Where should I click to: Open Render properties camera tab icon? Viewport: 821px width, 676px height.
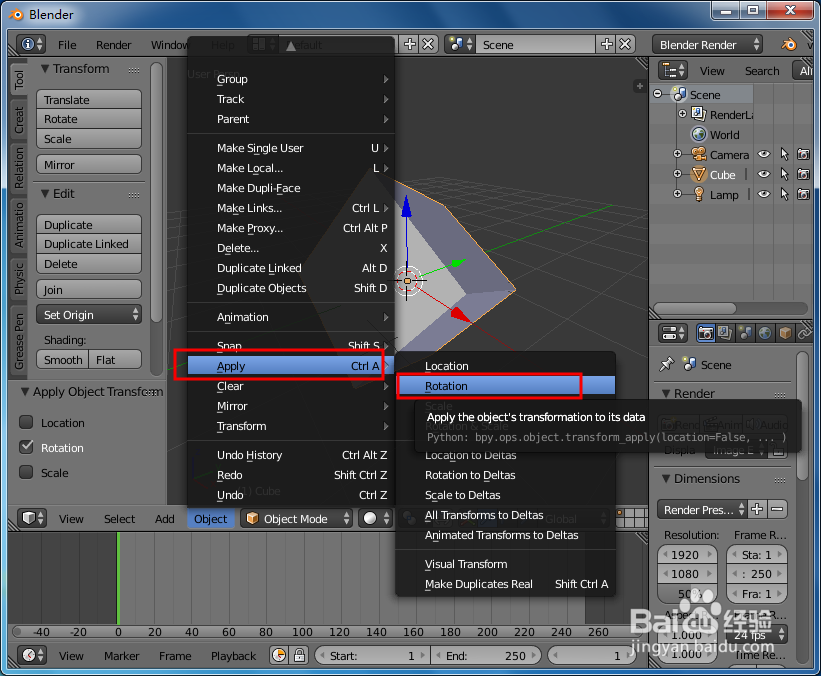(x=705, y=333)
